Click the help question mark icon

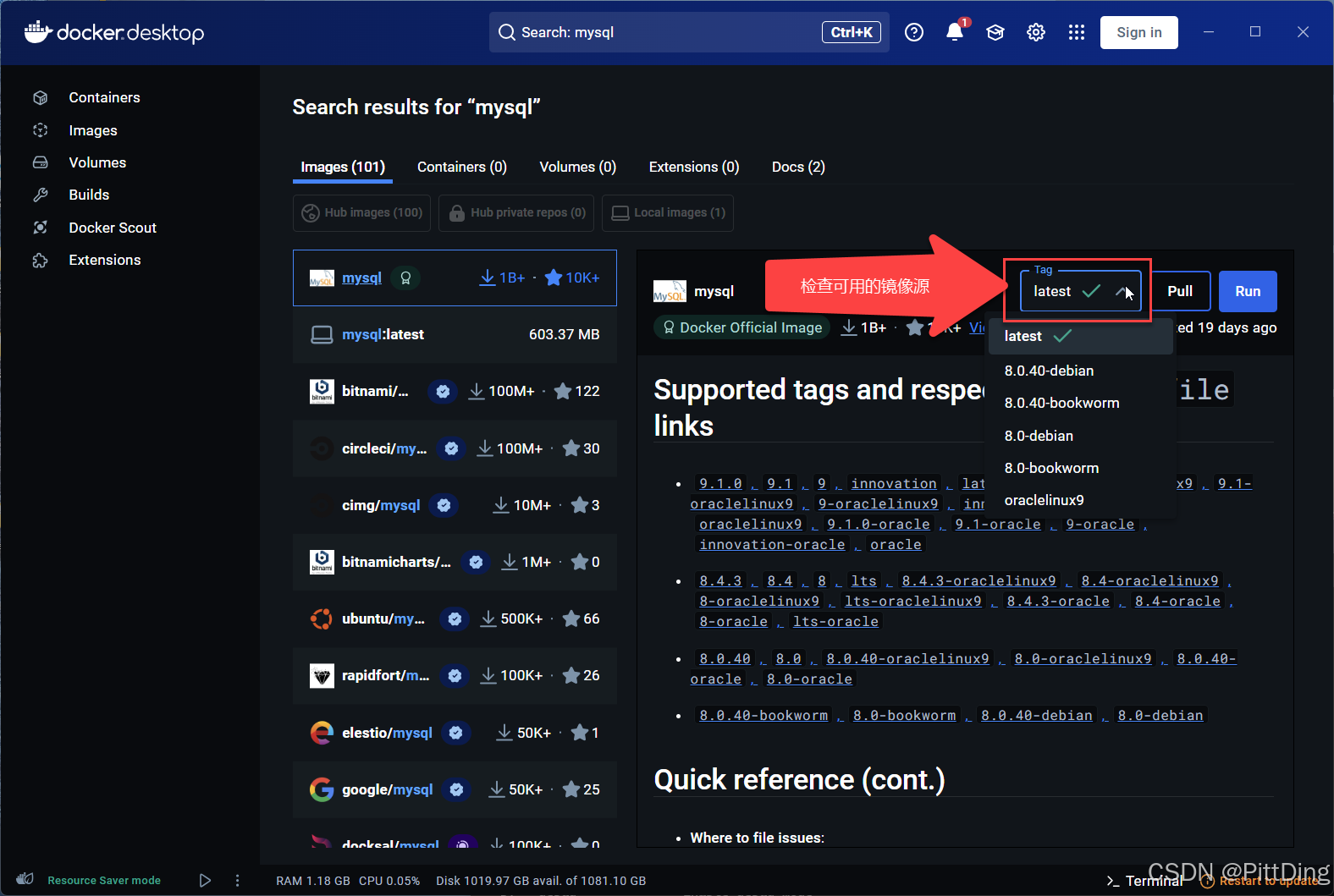tap(914, 32)
